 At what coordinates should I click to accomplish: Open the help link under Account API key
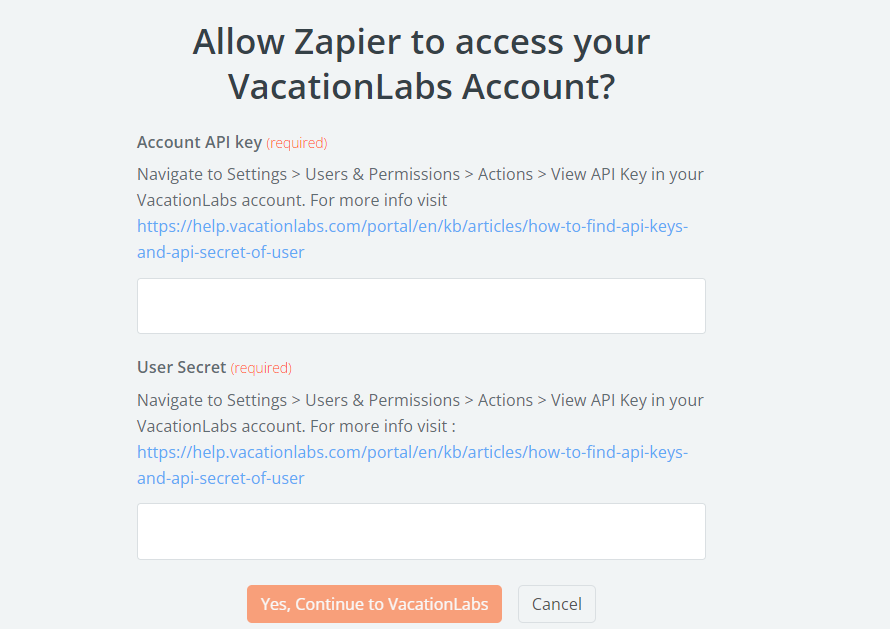pos(412,227)
